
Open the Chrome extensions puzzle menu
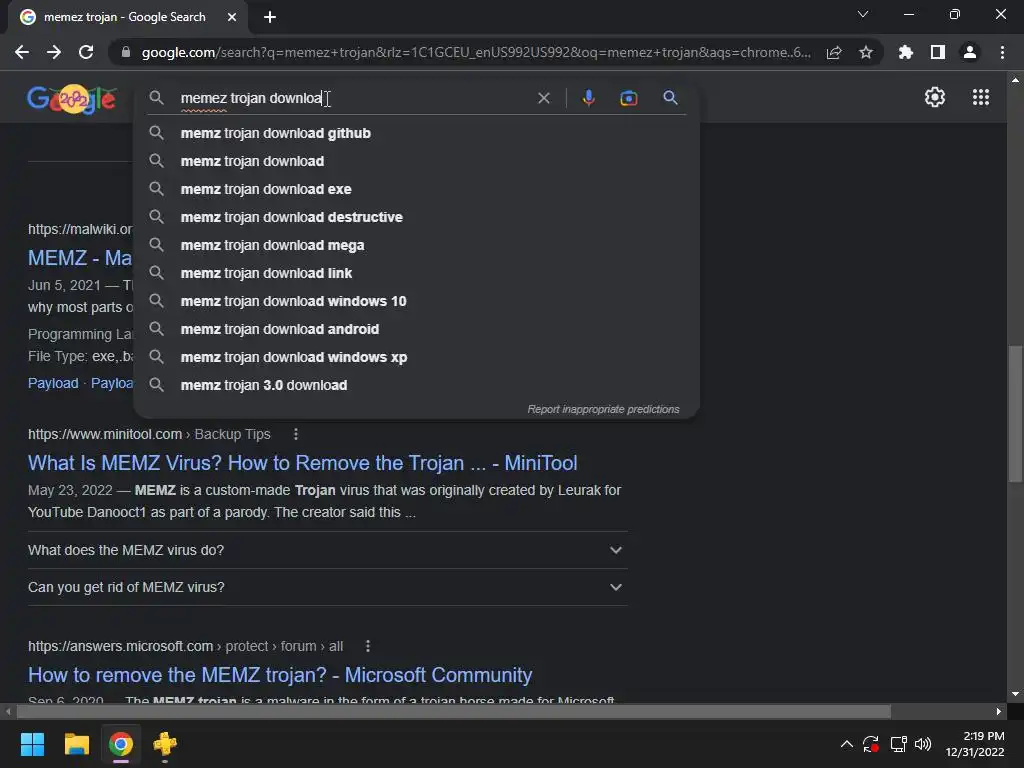click(x=905, y=52)
